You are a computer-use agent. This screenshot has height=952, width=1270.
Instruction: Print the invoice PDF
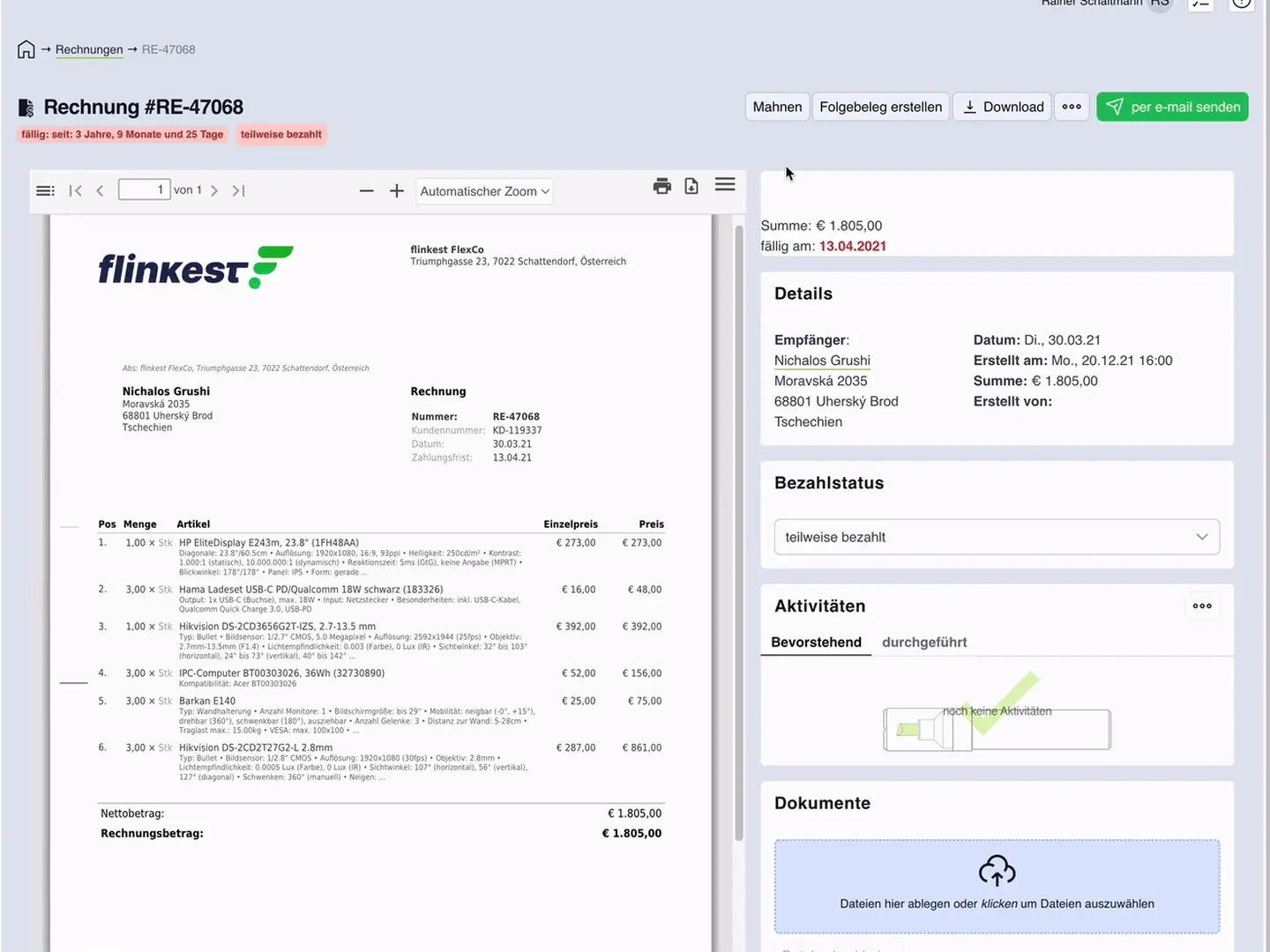coord(662,186)
